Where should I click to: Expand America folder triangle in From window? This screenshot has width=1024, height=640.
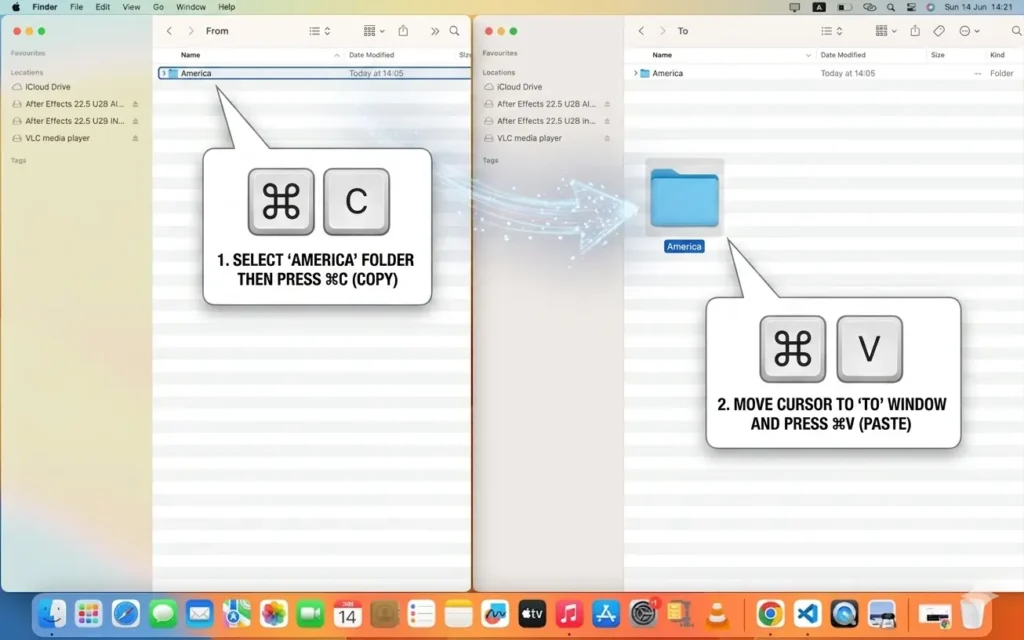click(x=163, y=73)
